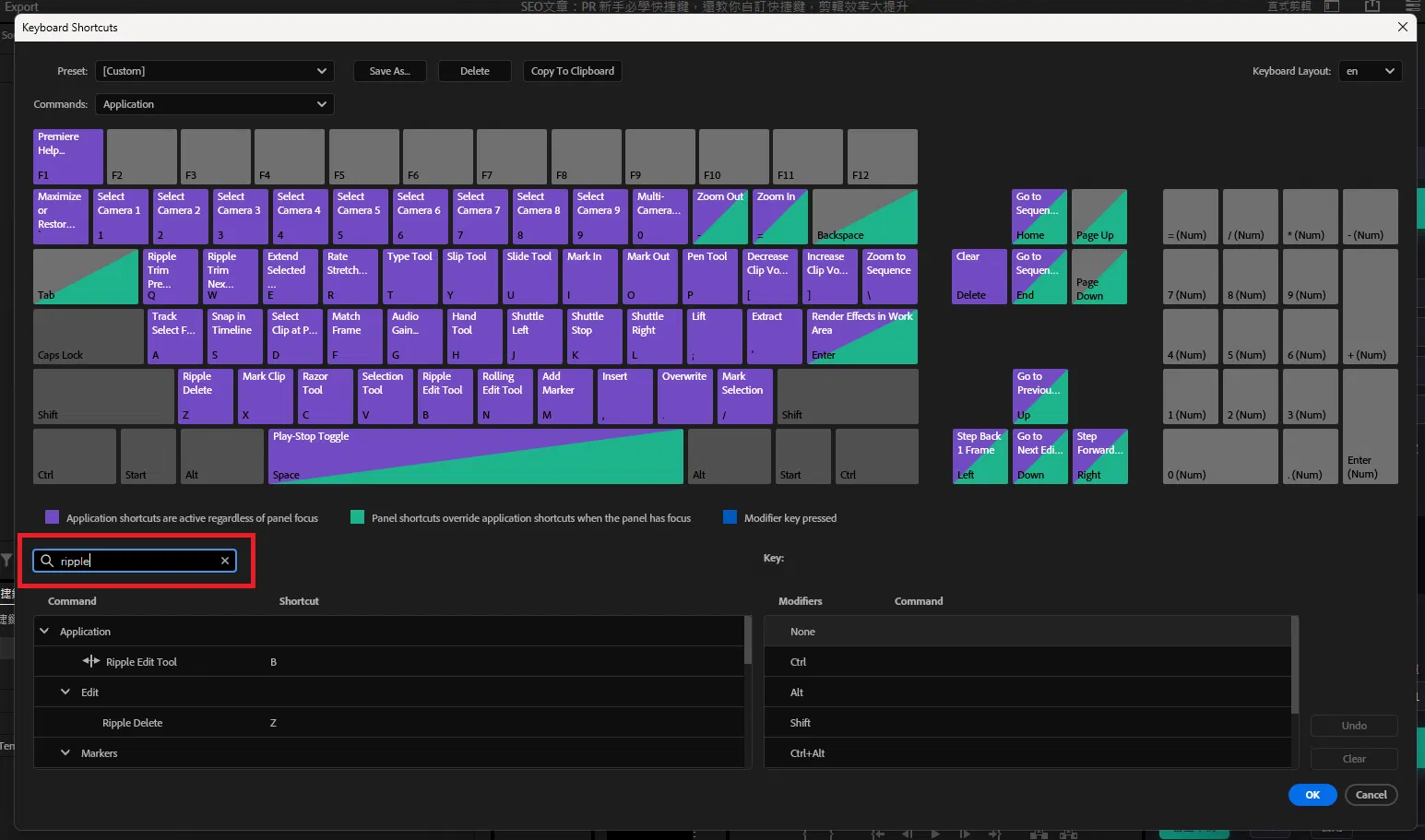The image size is (1425, 840).
Task: Click the Step Back 1 Frame Left key
Action: point(980,456)
